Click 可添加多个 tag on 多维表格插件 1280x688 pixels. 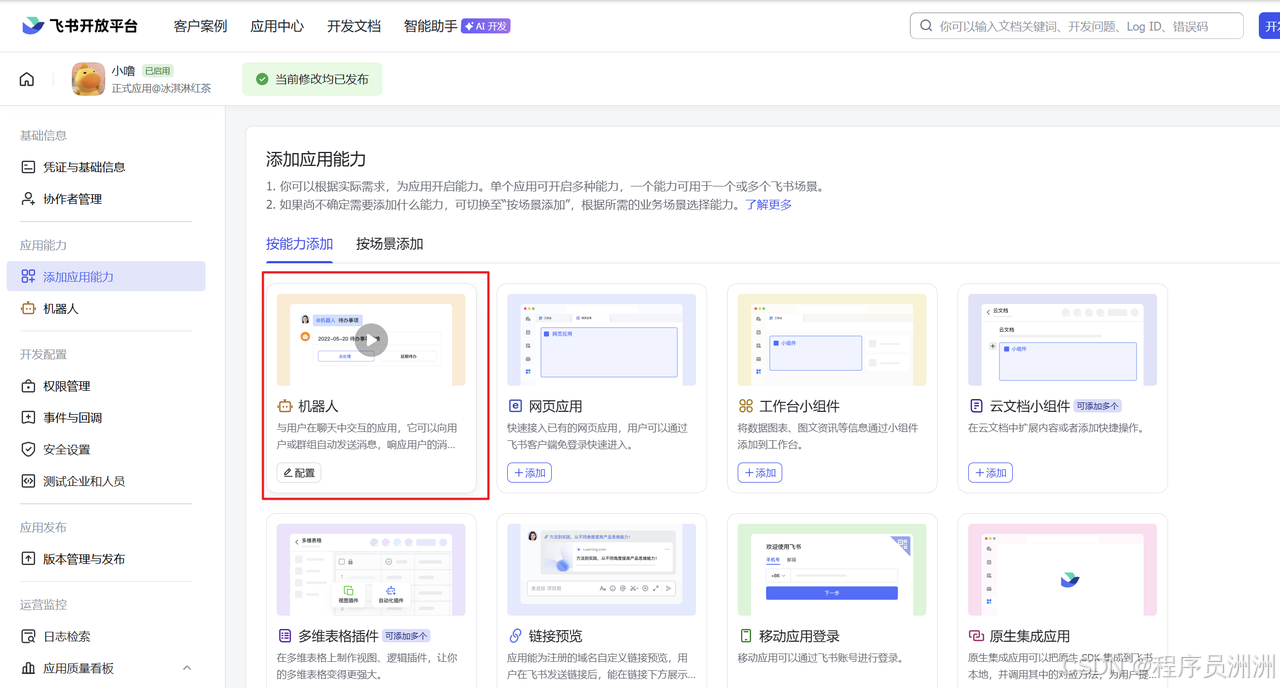click(406, 636)
